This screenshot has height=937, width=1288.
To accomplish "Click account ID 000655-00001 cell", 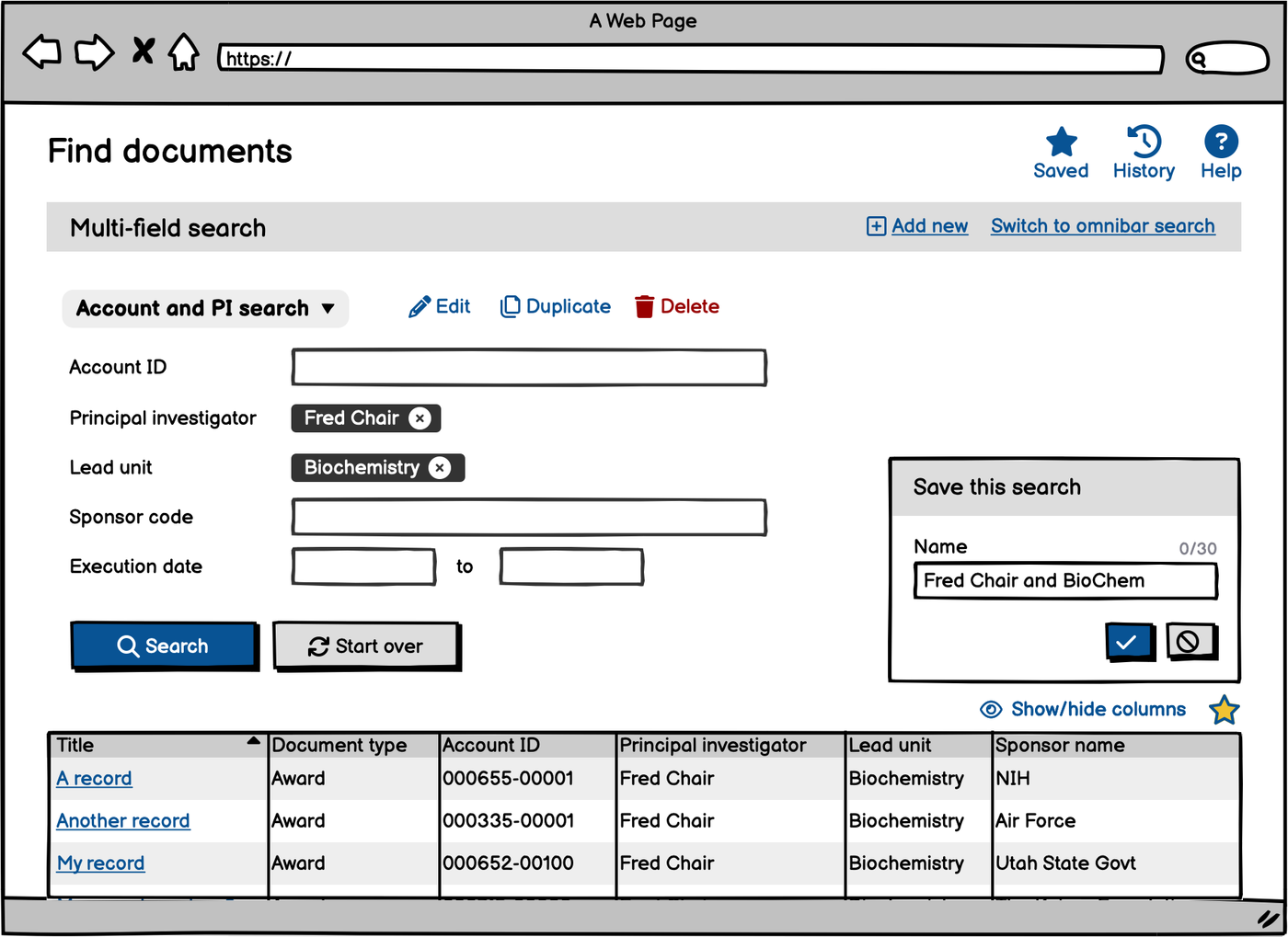I will pos(528,779).
